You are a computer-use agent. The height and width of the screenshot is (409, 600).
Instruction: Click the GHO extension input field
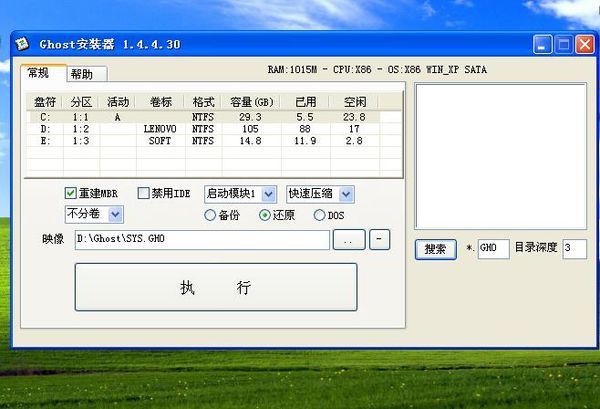(x=494, y=249)
